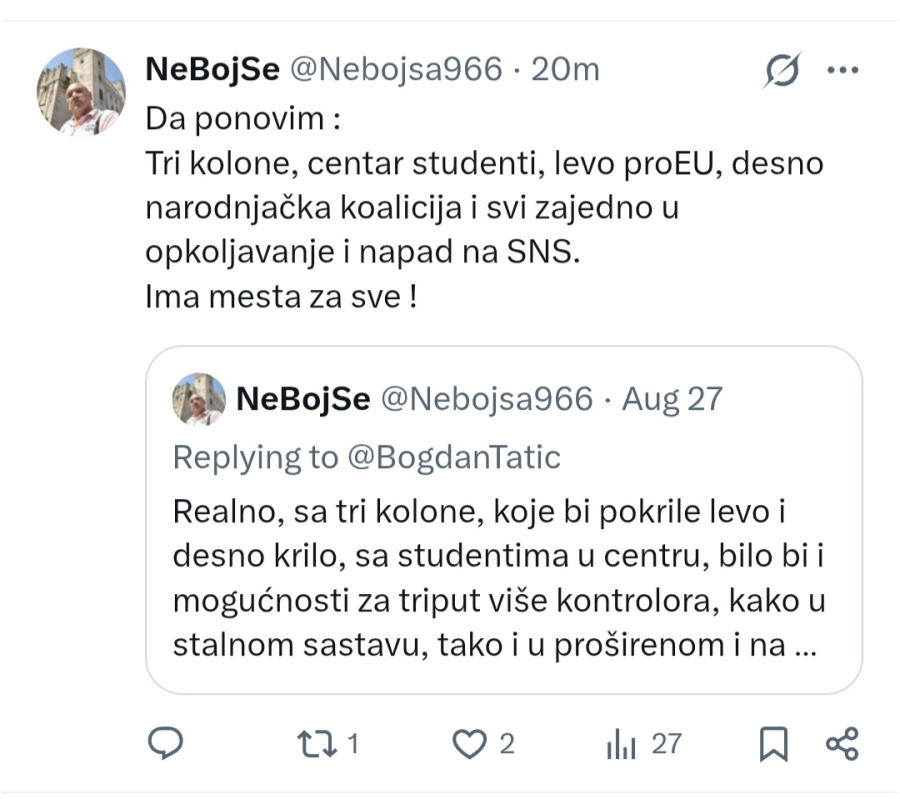This screenshot has height=799, width=900.
Task: Click the reply speech bubble icon
Action: tap(165, 743)
